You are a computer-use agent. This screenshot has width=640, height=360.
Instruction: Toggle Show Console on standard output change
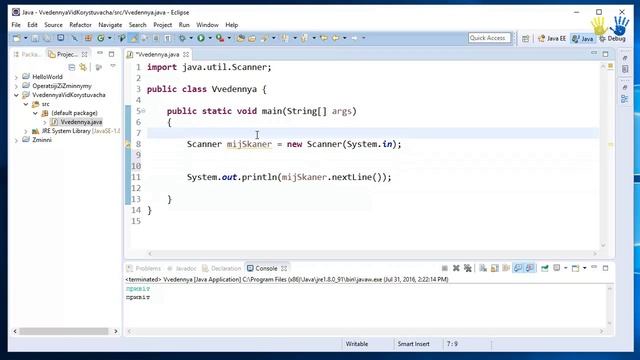pyautogui.click(x=518, y=268)
